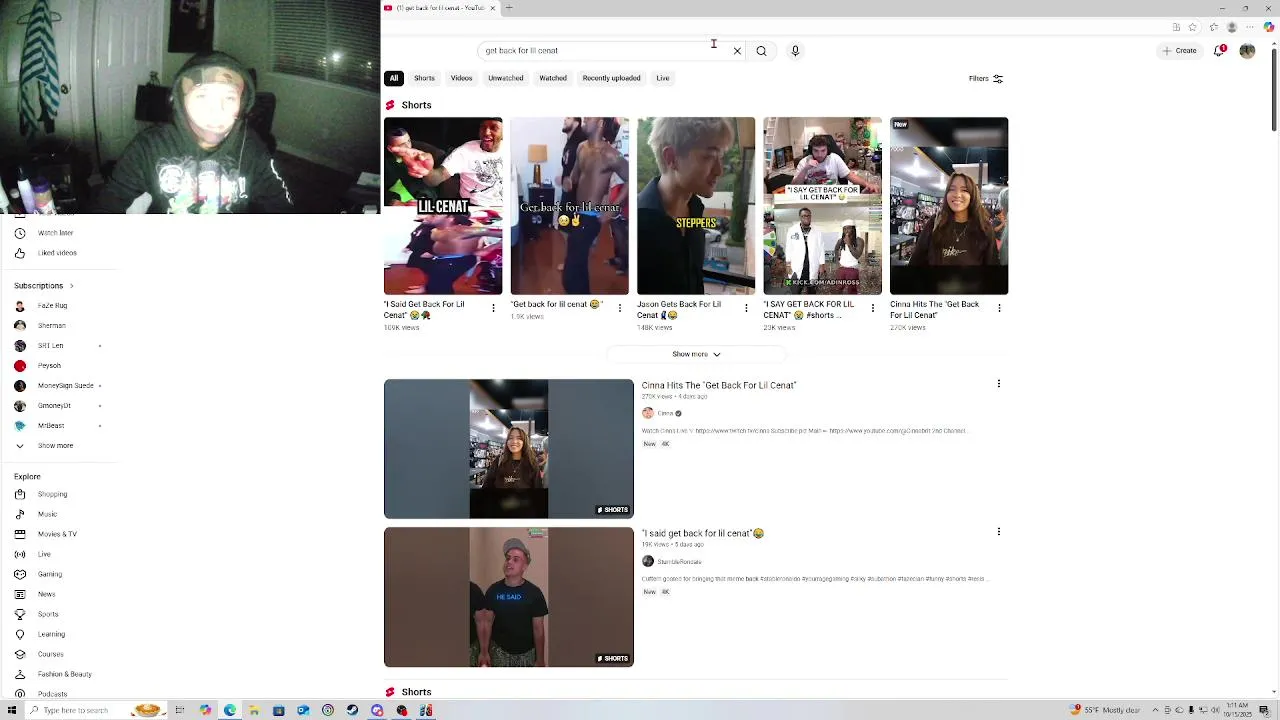Open Gaming in Explore
This screenshot has height=720, width=1280.
tap(50, 574)
